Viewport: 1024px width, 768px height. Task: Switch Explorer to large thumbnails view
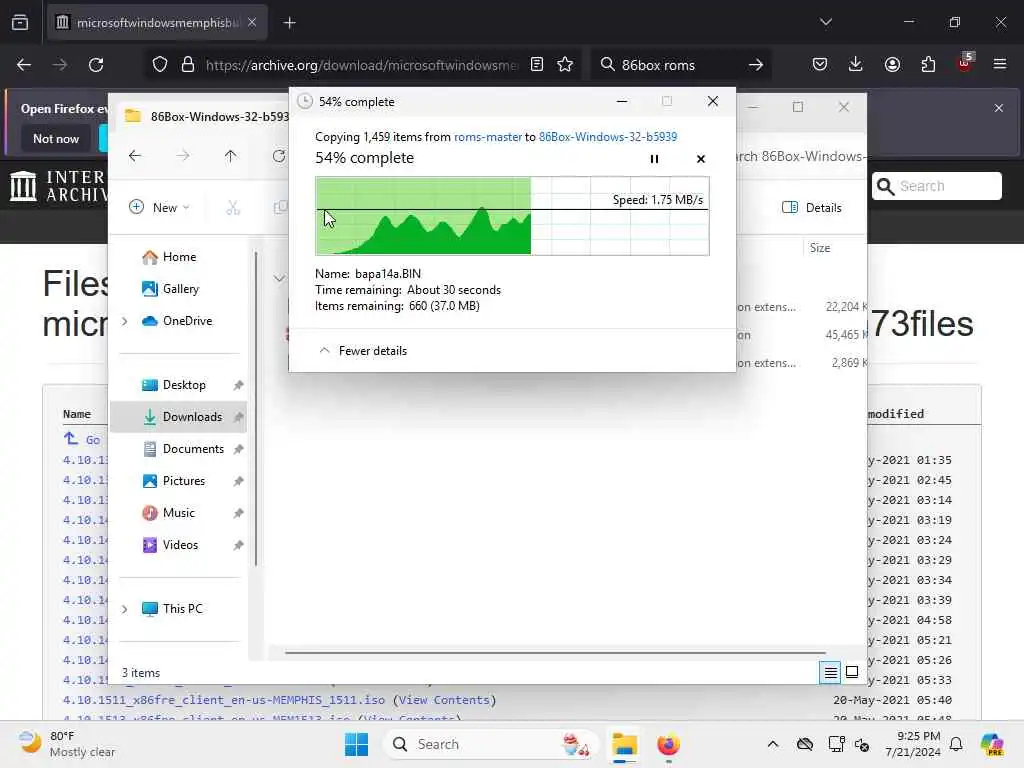click(x=852, y=672)
